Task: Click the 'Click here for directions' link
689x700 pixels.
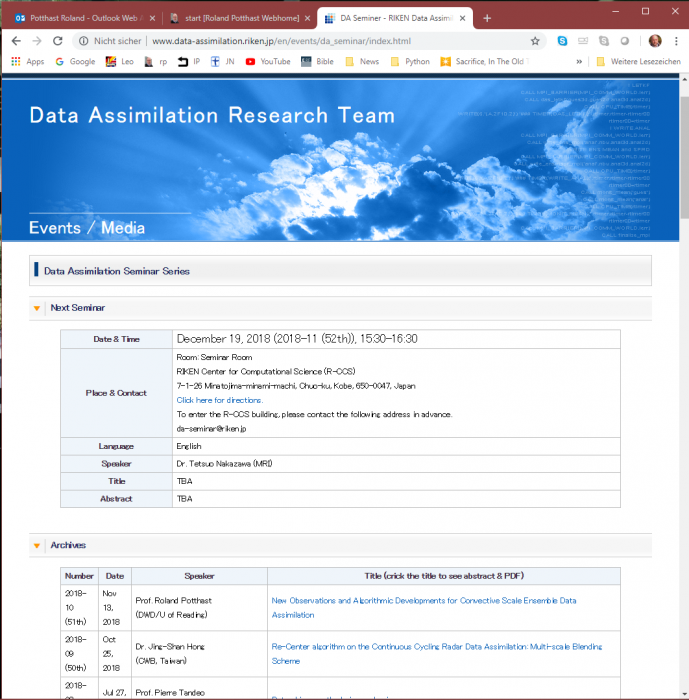Action: pyautogui.click(x=219, y=400)
